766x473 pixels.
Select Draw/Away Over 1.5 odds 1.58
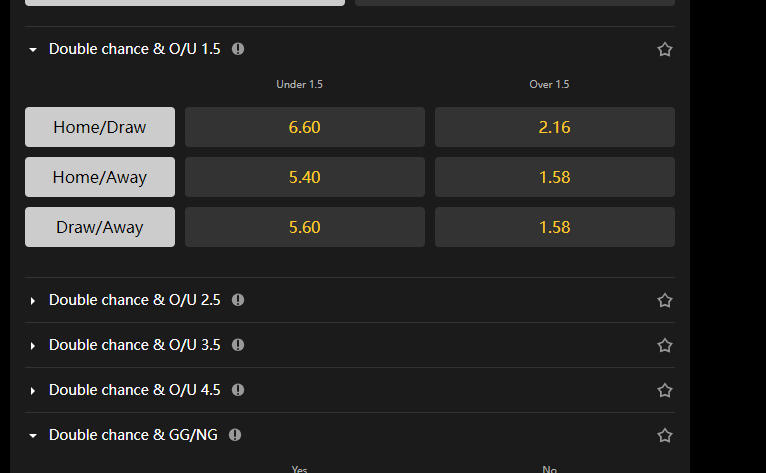pos(554,227)
